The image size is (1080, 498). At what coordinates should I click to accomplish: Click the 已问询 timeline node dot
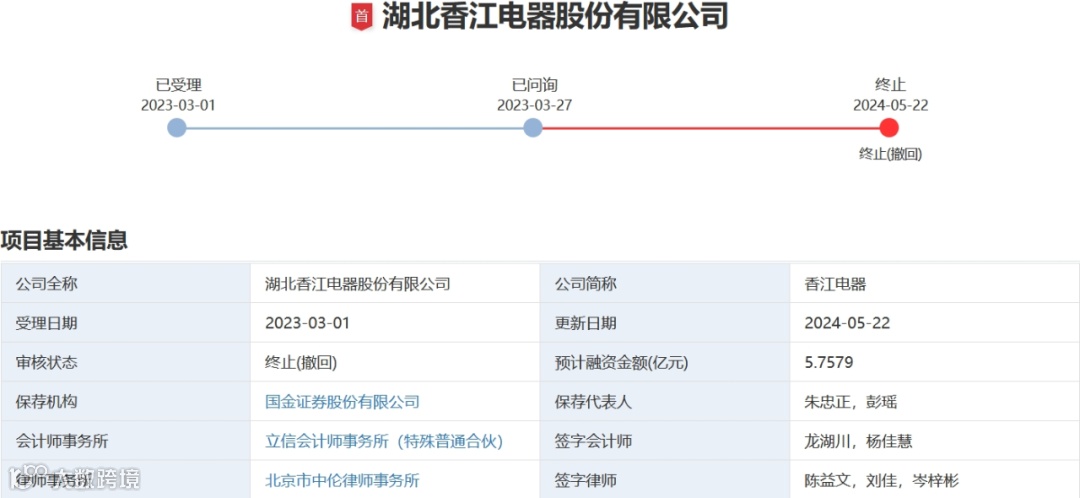[x=532, y=127]
